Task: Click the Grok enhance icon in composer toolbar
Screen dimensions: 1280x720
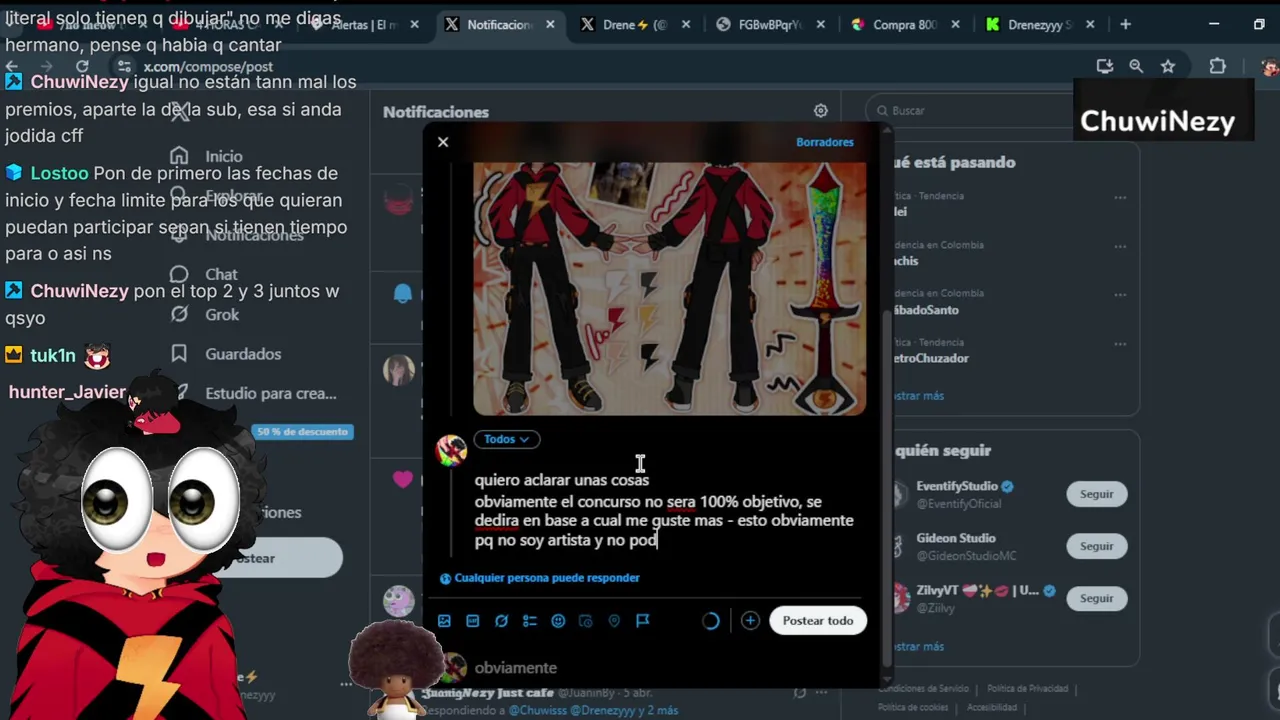Action: 501,621
